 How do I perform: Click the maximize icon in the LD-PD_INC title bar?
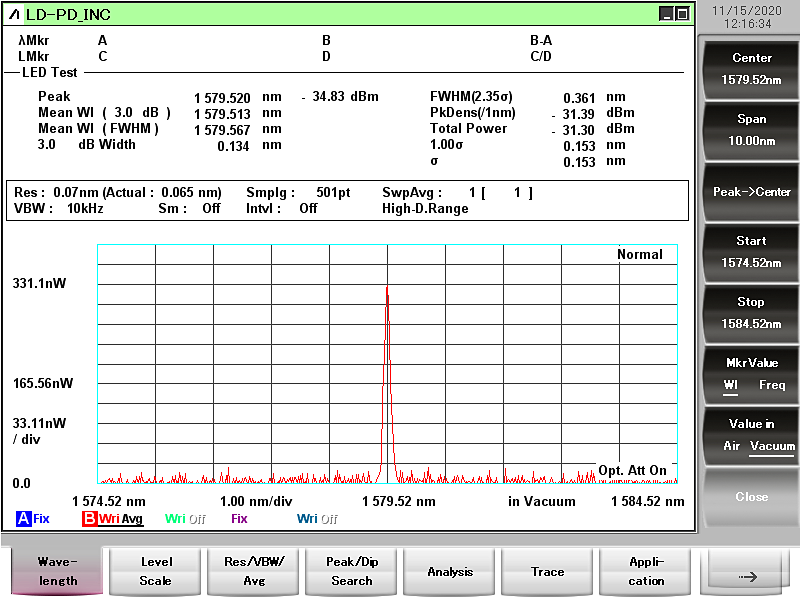click(682, 14)
